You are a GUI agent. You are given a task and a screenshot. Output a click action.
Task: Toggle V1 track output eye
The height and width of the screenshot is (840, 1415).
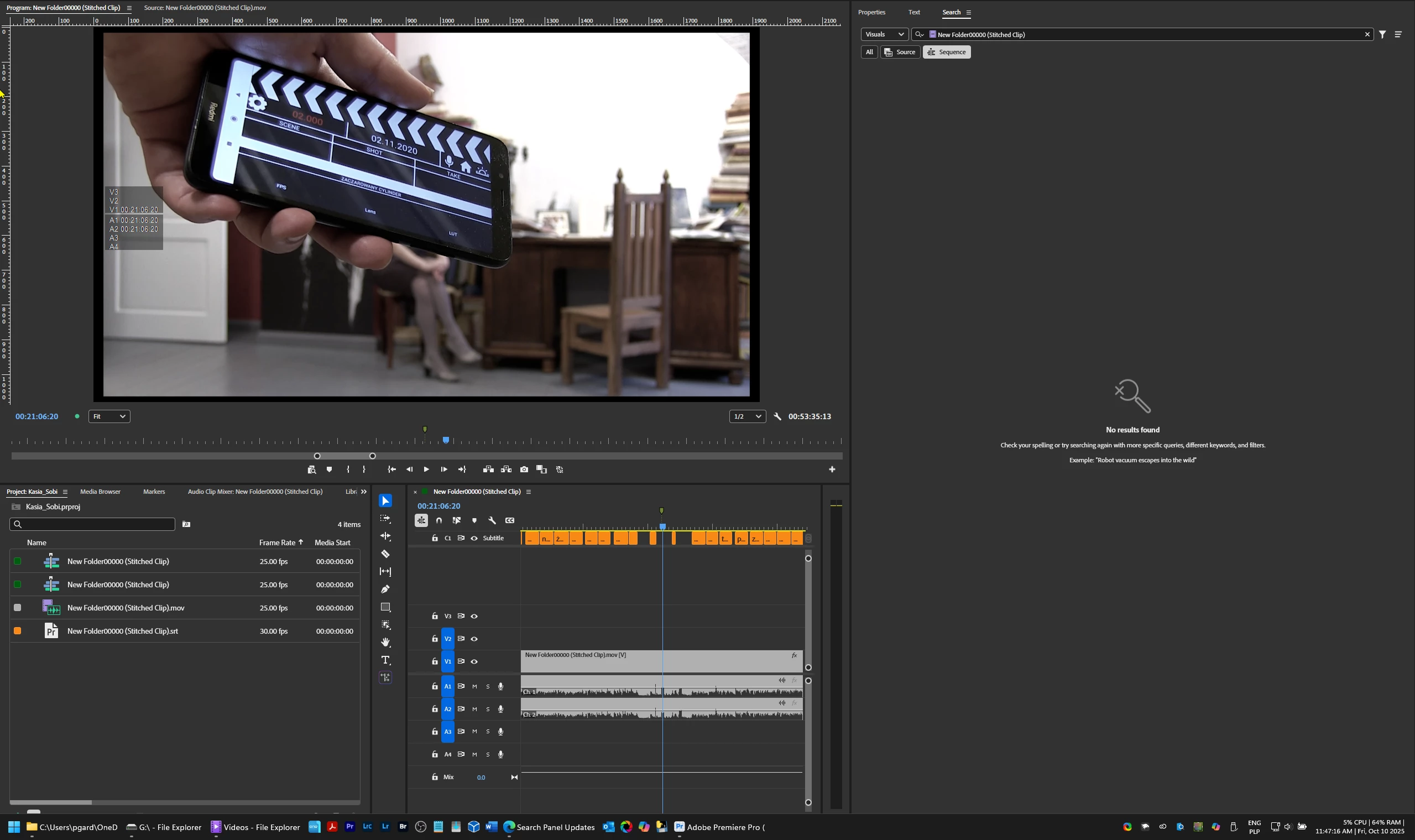[474, 662]
